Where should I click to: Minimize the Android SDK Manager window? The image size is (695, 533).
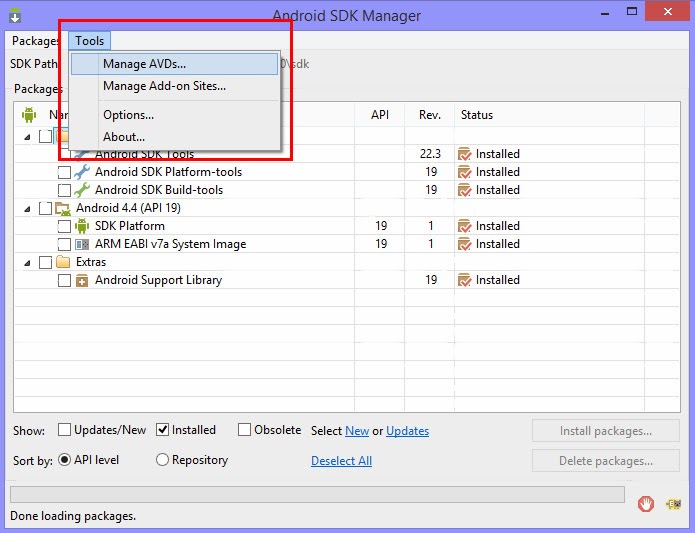pos(605,12)
